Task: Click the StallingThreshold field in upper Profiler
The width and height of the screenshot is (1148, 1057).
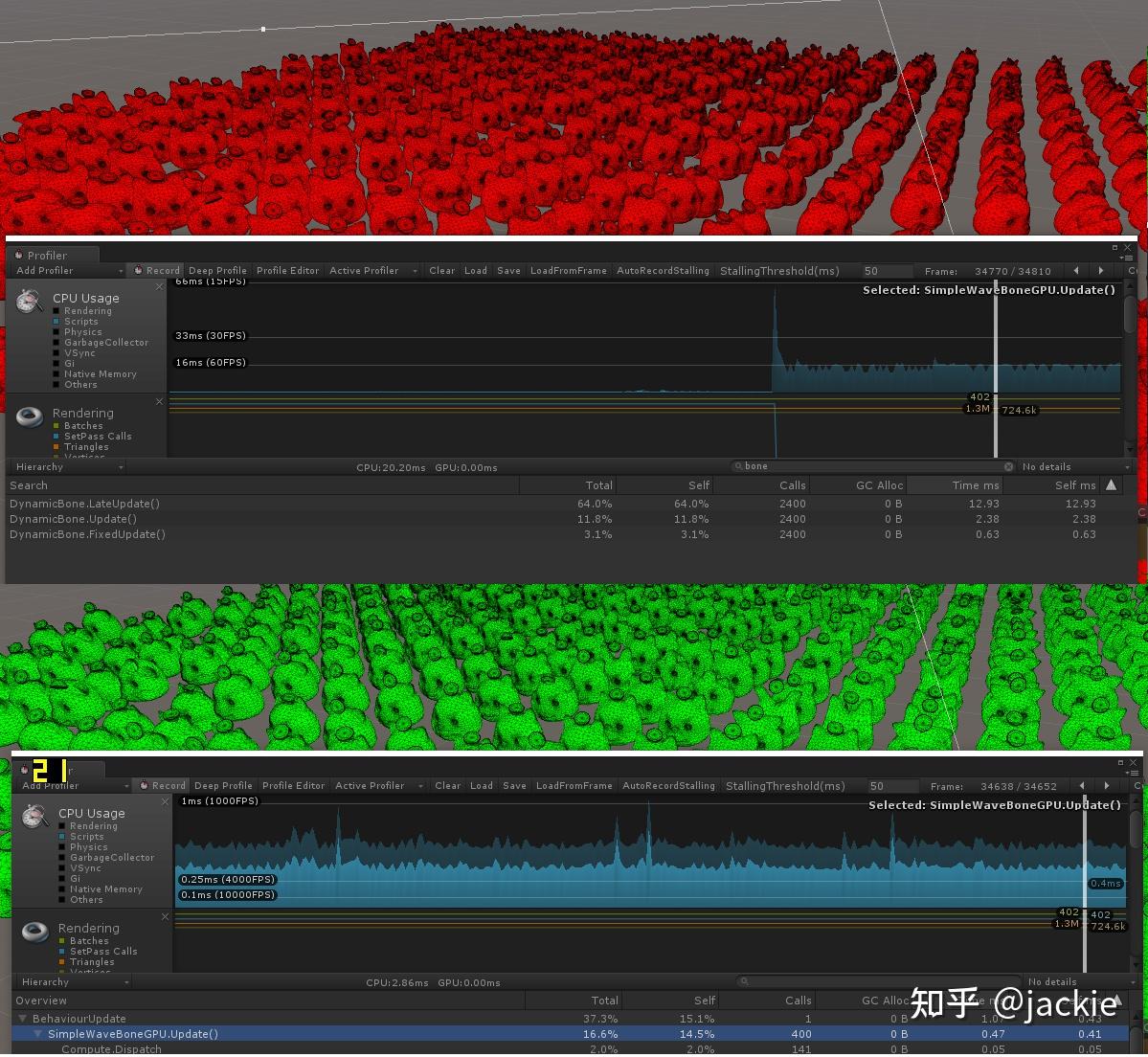Action: point(886,271)
